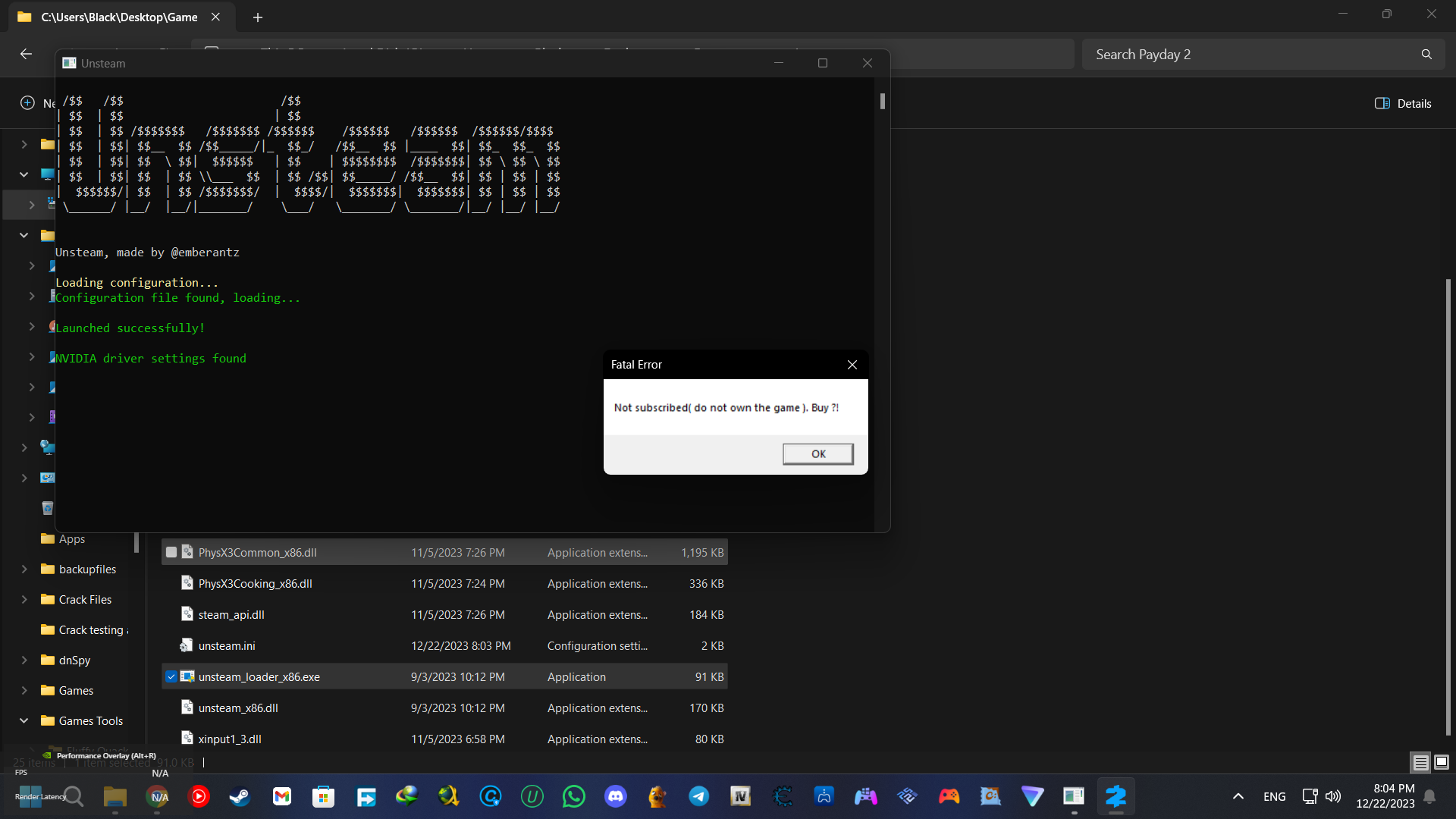Open WhatsApp from the taskbar
The image size is (1456, 819).
(x=574, y=796)
